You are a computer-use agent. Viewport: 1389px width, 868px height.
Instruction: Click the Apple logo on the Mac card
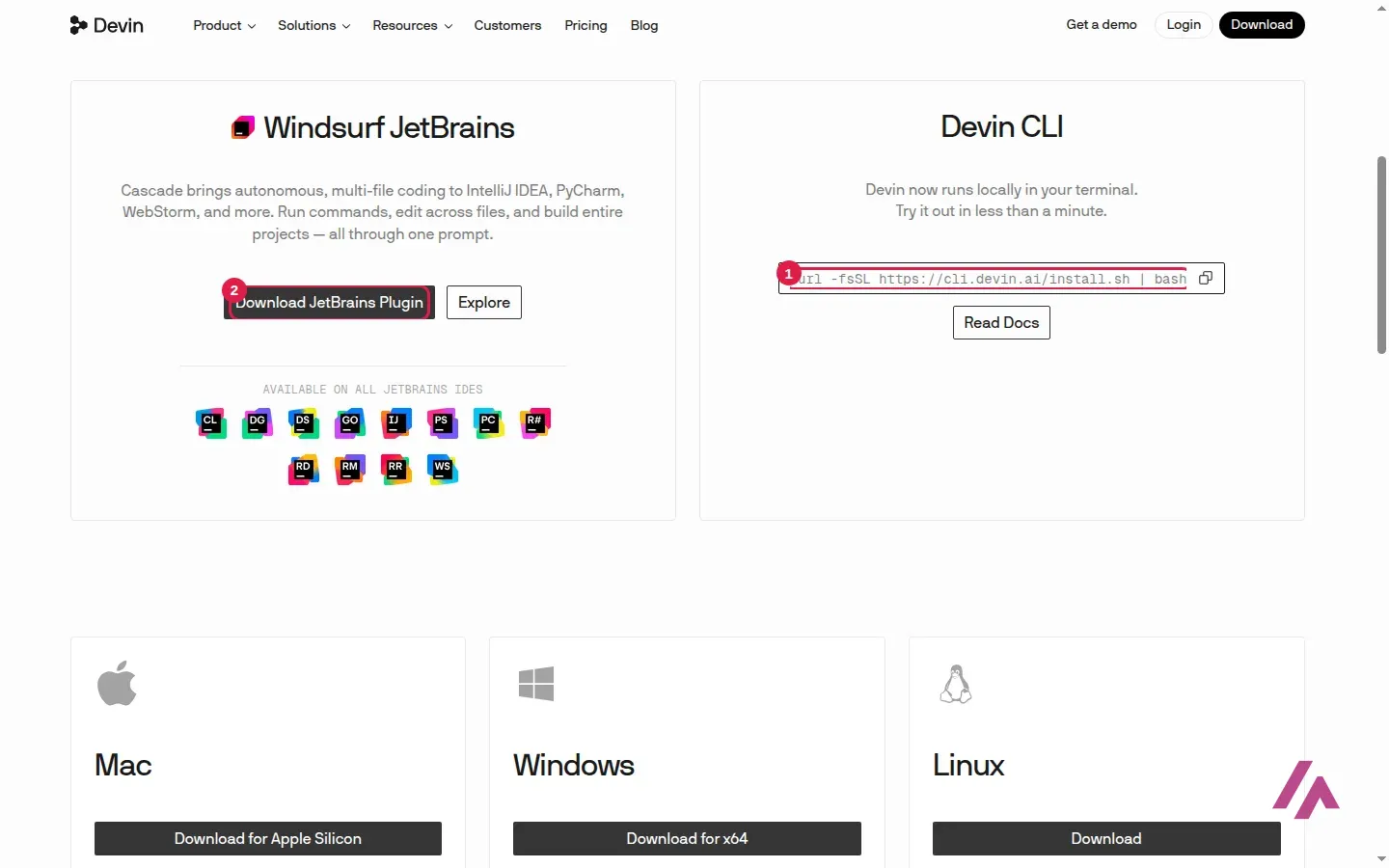point(117,683)
